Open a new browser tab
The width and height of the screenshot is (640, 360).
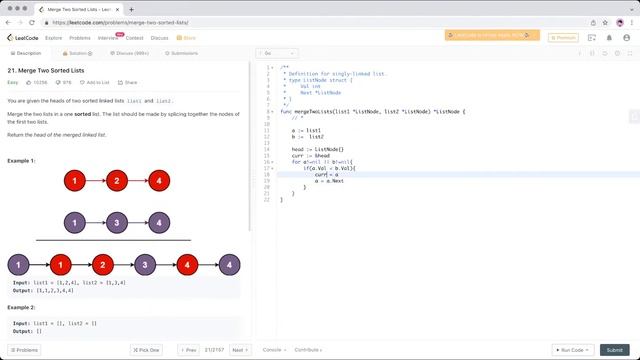pos(131,9)
